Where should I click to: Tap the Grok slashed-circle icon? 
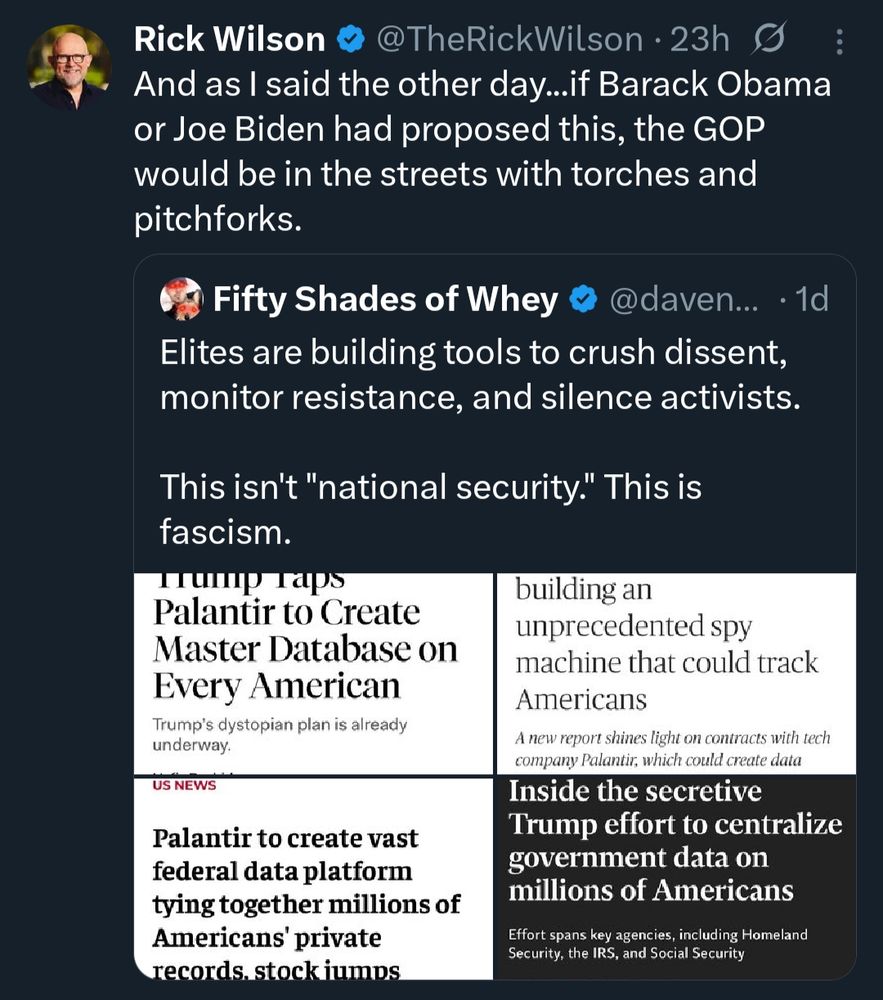coord(768,40)
